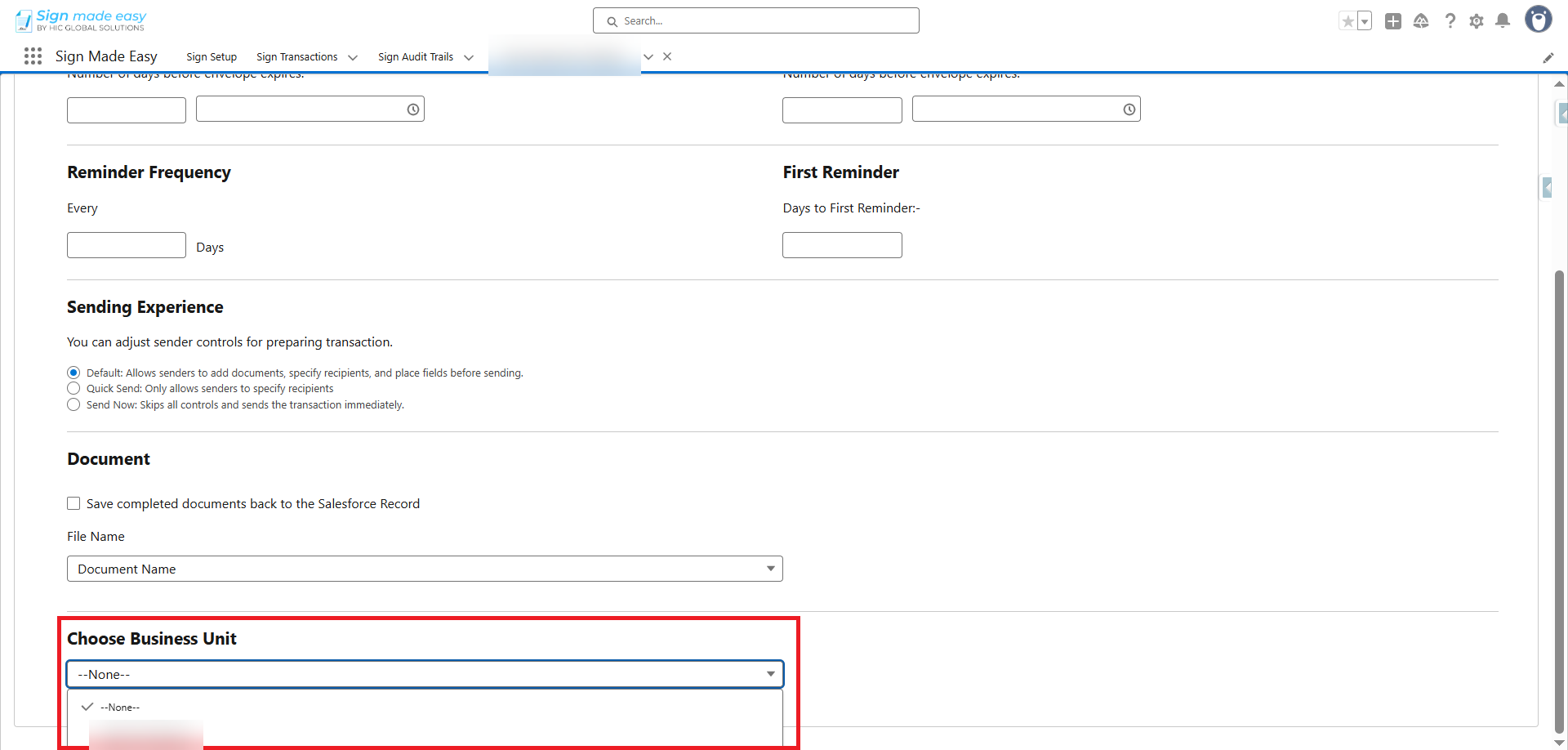1568x750 pixels.
Task: Select the Send Now option
Action: coord(73,405)
